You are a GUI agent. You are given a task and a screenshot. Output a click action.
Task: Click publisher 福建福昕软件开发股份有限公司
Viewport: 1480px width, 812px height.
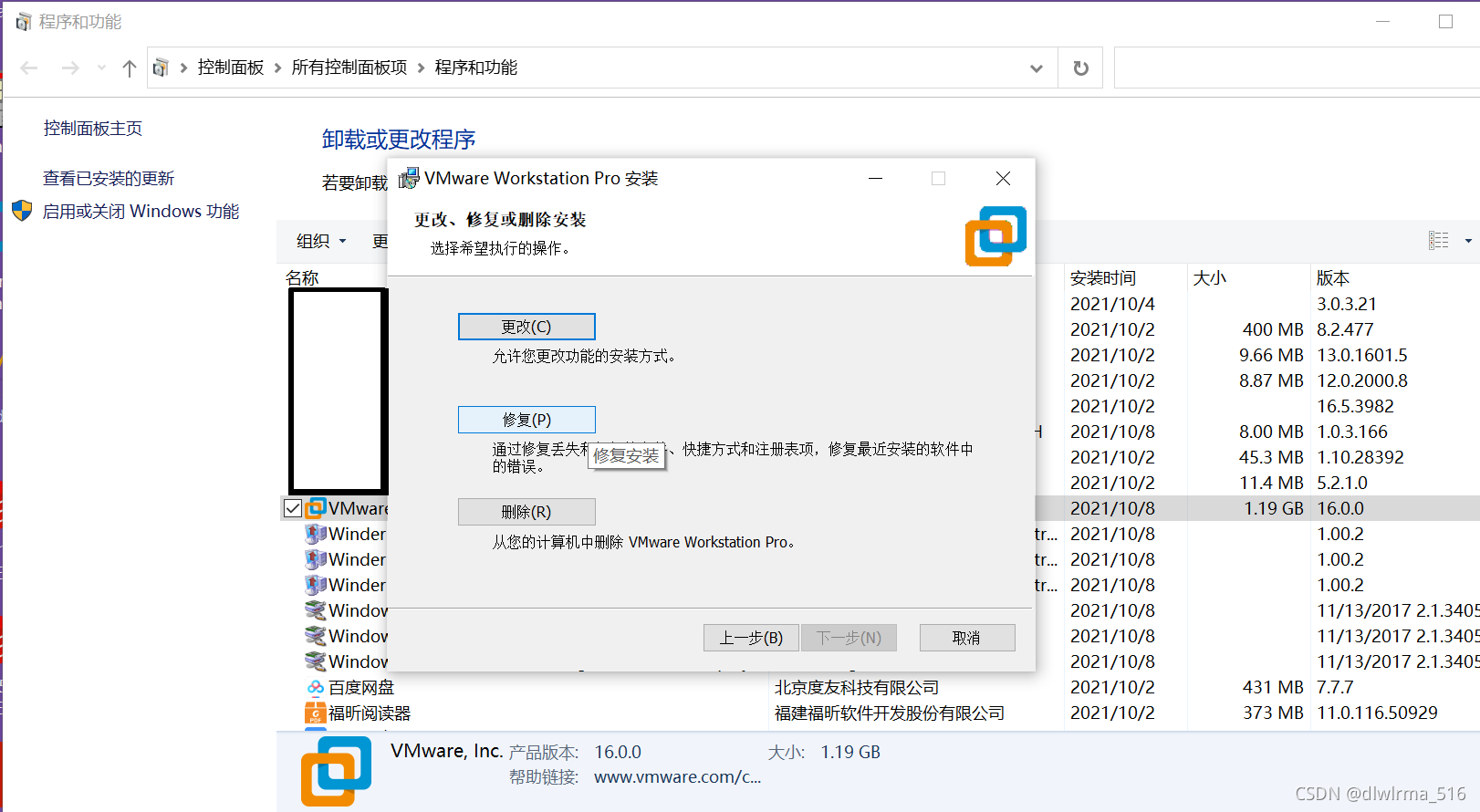click(x=890, y=713)
